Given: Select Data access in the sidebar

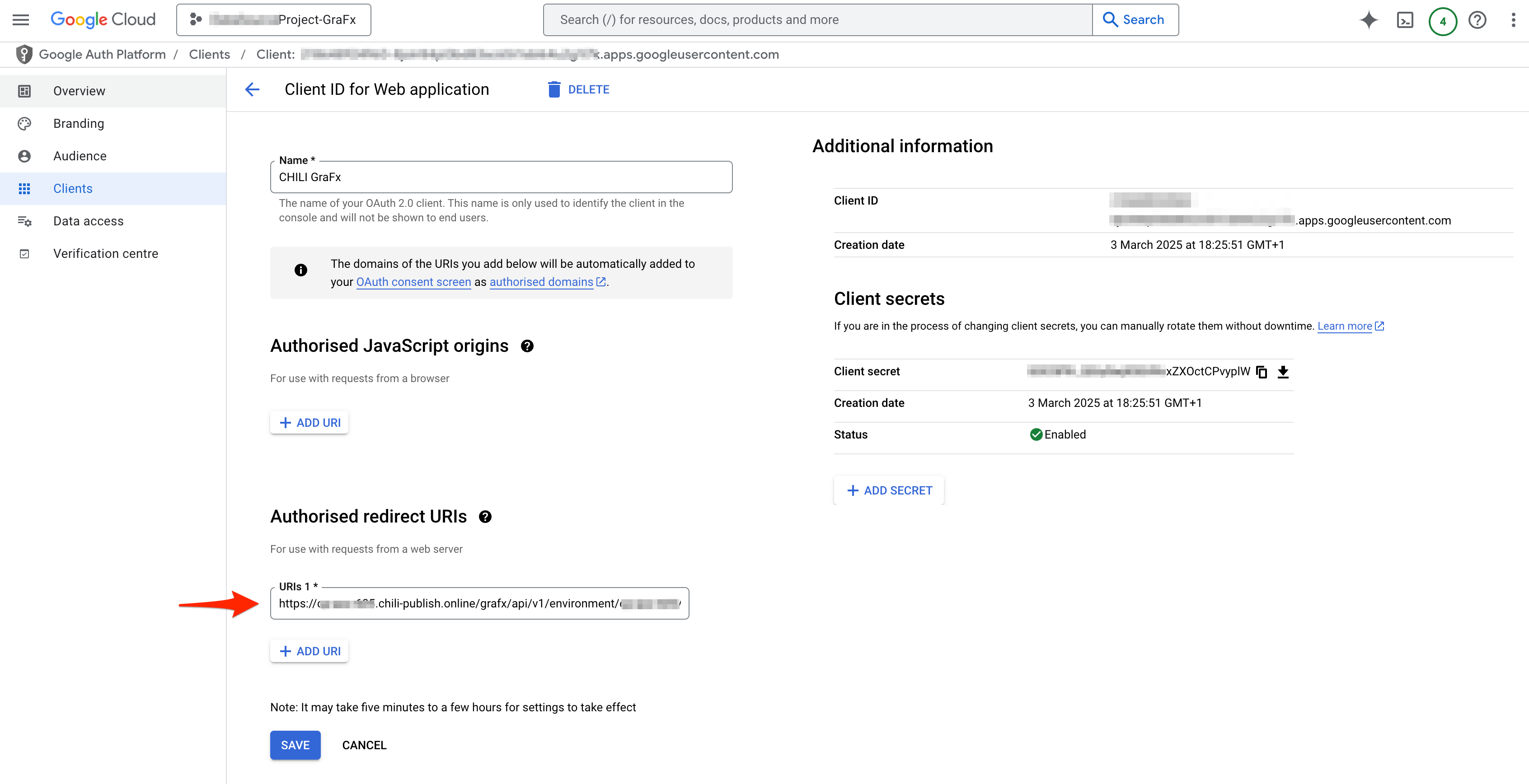Looking at the screenshot, I should (x=113, y=221).
